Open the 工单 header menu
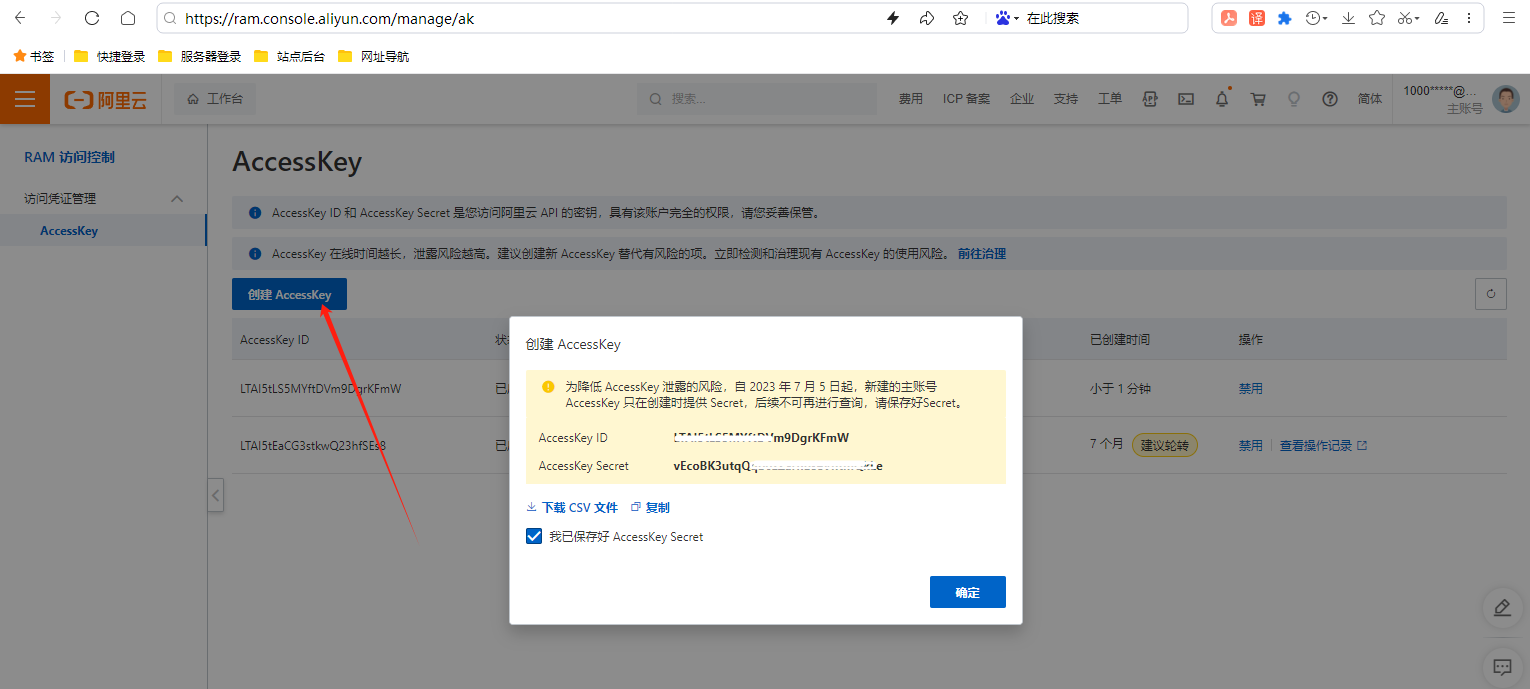1530x689 pixels. coord(1110,99)
